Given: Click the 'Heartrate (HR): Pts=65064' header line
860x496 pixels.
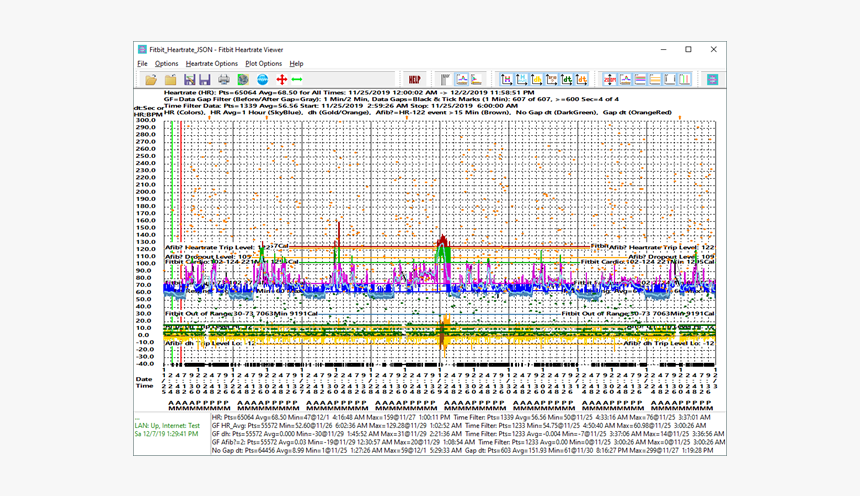Looking at the screenshot, I should pyautogui.click(x=349, y=93).
